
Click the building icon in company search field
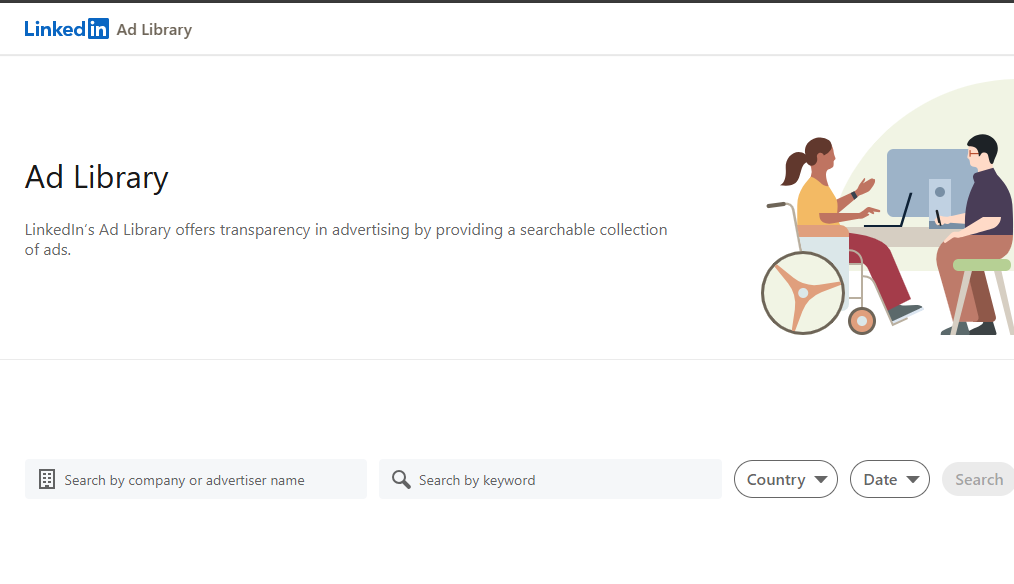tap(46, 479)
